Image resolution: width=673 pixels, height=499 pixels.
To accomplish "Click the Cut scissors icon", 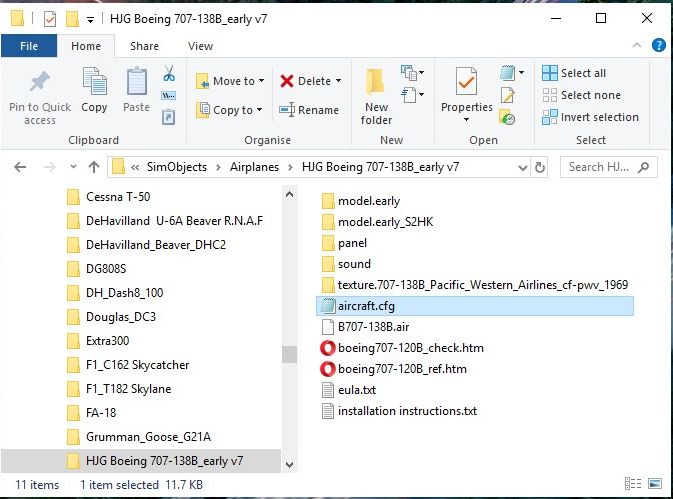I will (x=169, y=73).
